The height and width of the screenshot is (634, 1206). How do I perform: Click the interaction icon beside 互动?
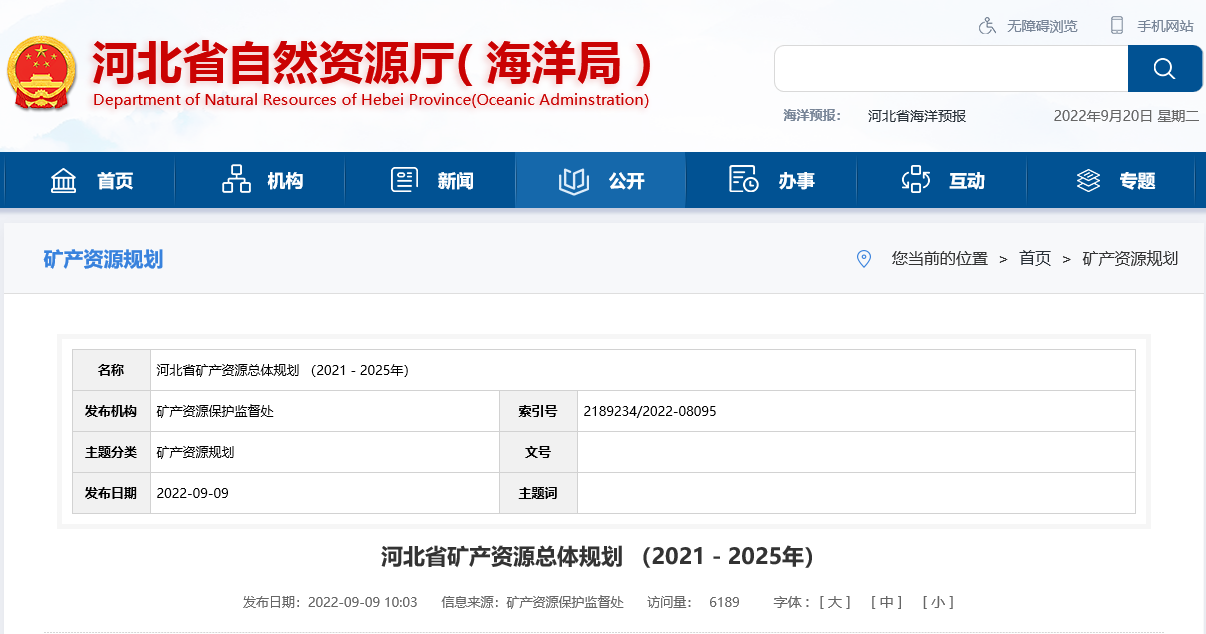(x=915, y=180)
